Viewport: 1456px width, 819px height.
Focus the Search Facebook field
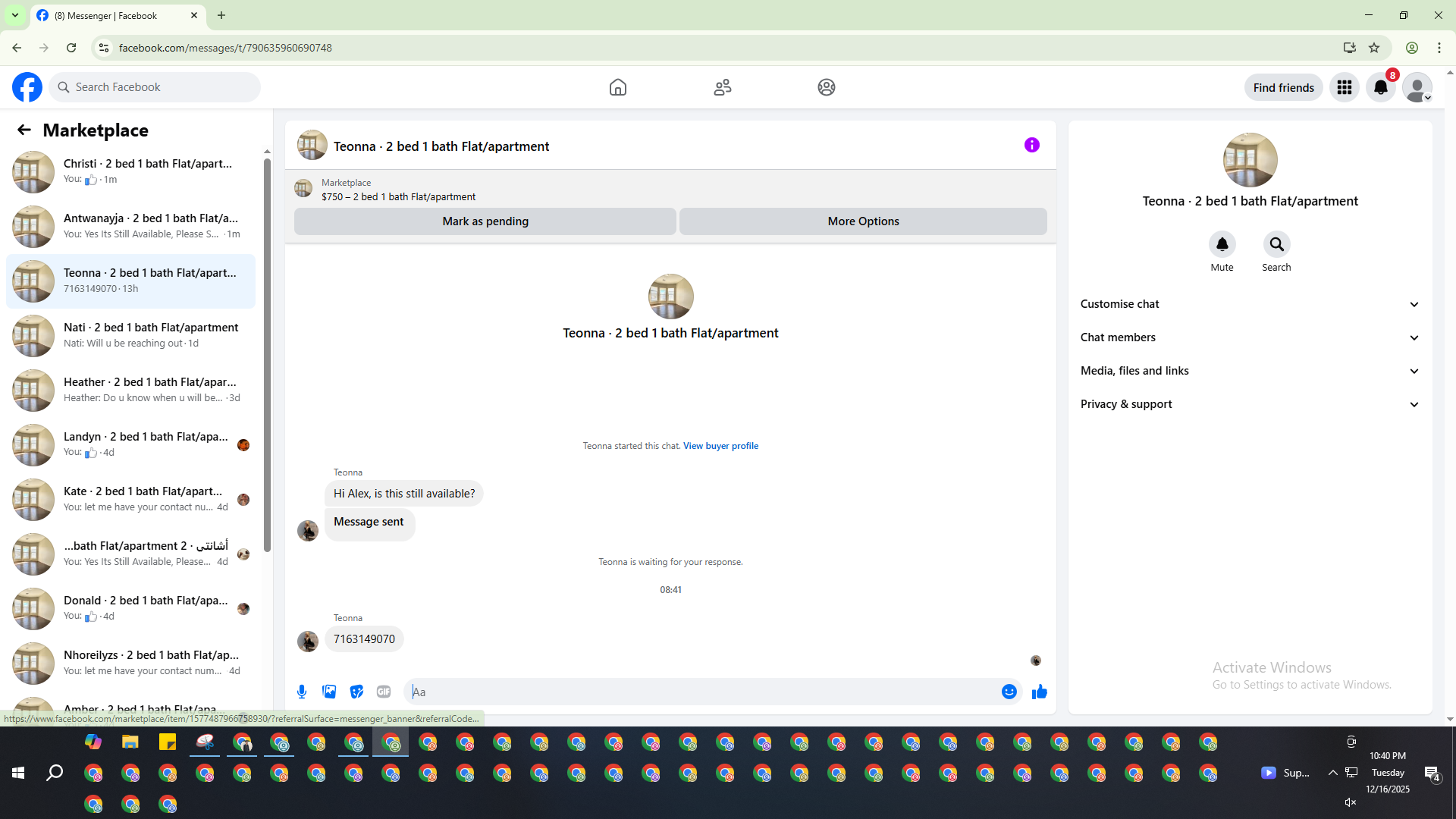tap(155, 87)
